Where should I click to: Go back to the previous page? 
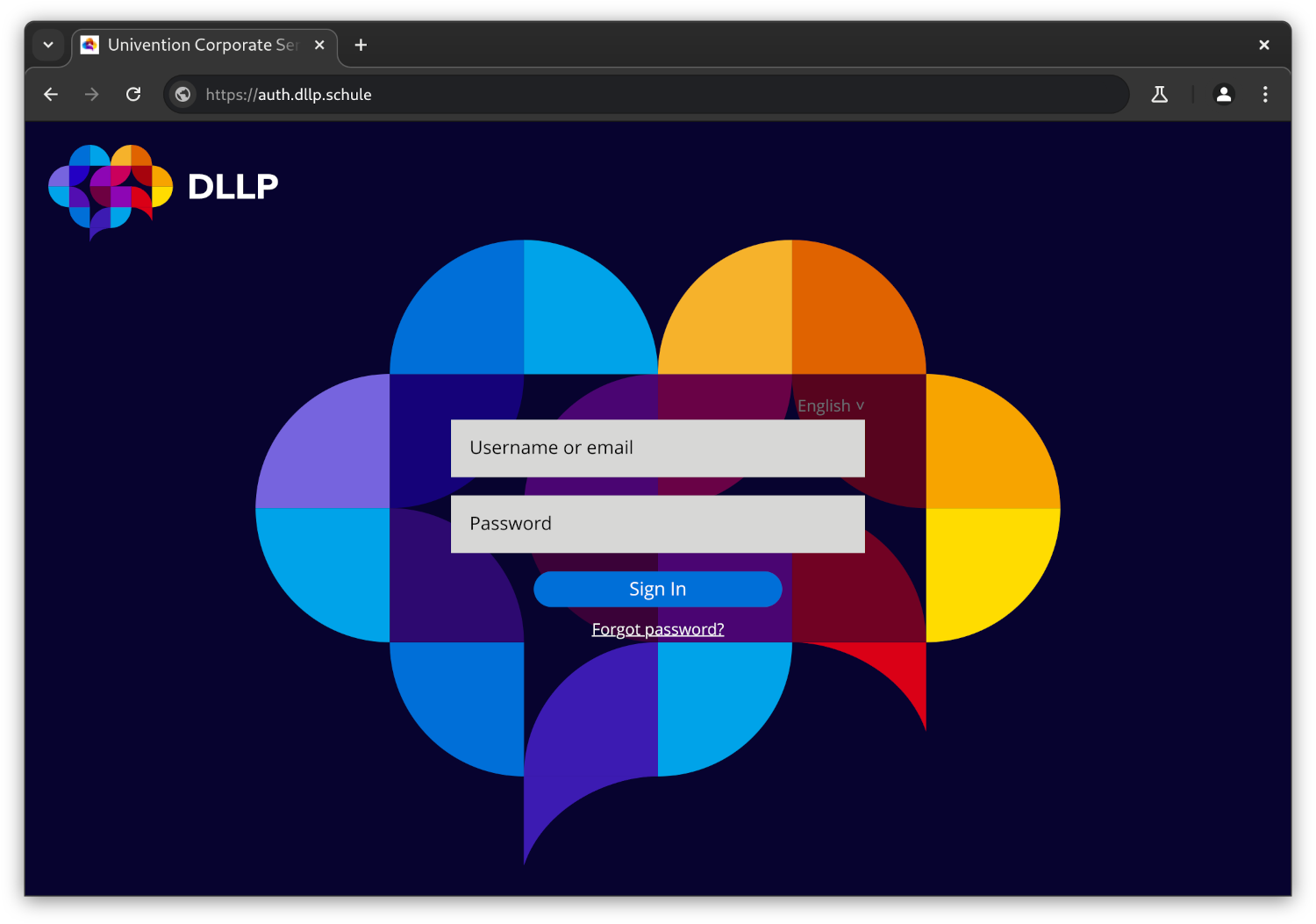click(51, 94)
